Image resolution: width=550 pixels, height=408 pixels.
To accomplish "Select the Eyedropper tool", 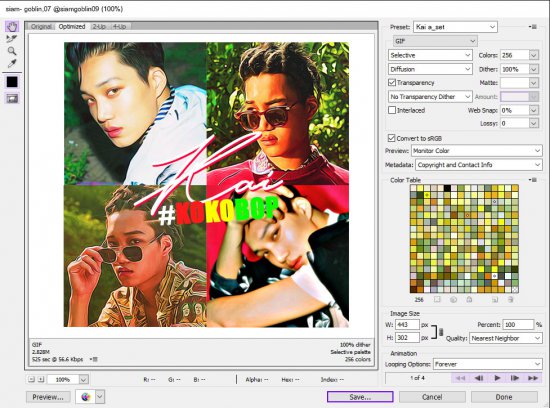I will [x=12, y=63].
